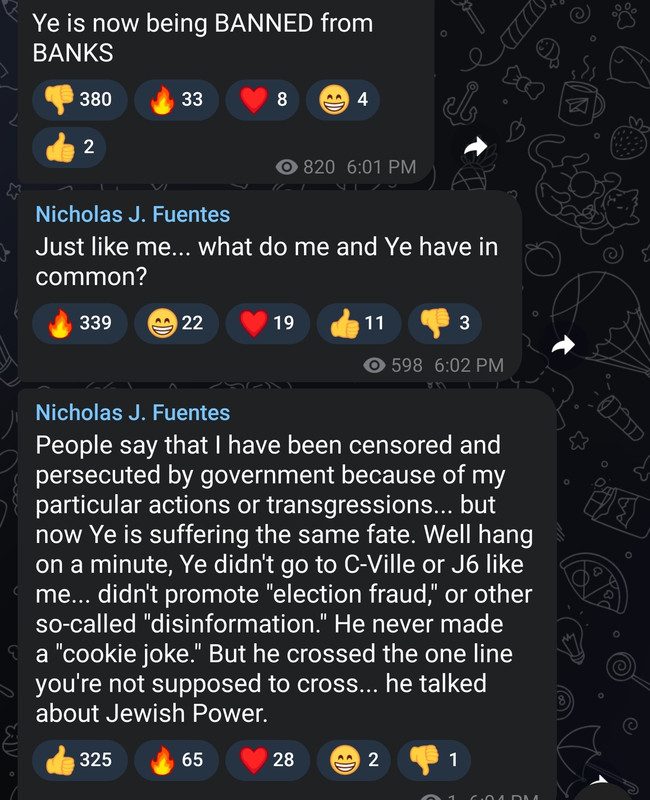Open sender name above 'People say that' message

click(x=132, y=413)
